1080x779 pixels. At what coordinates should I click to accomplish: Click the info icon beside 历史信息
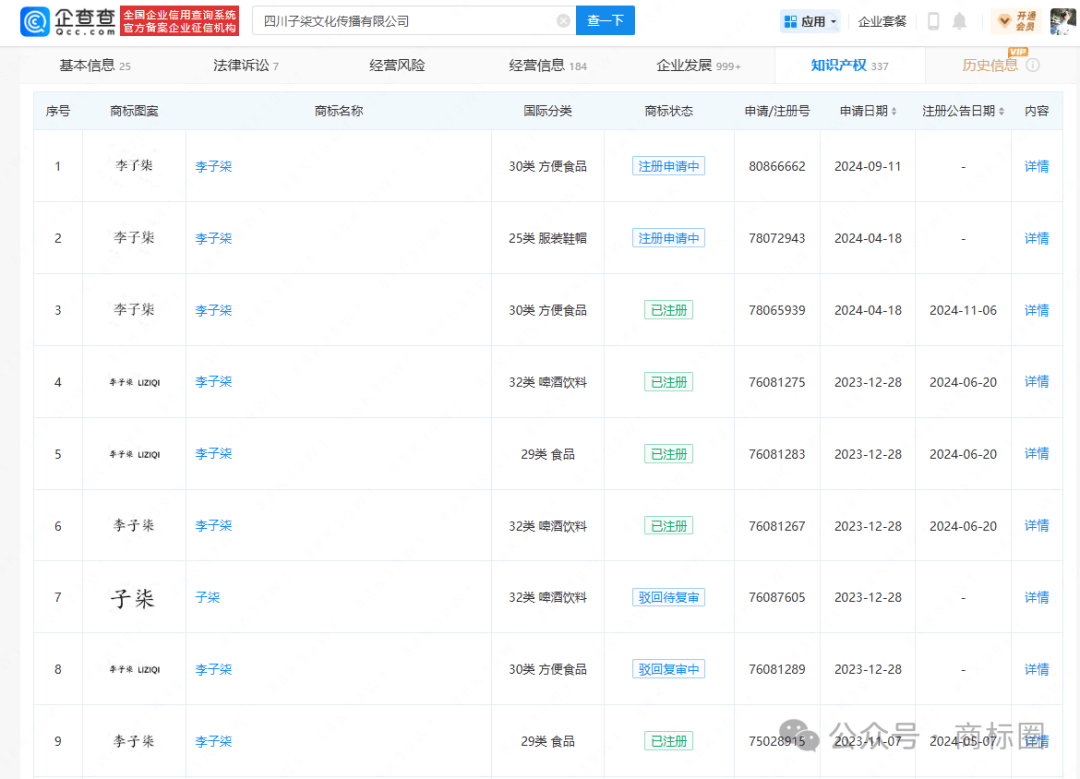point(1033,65)
